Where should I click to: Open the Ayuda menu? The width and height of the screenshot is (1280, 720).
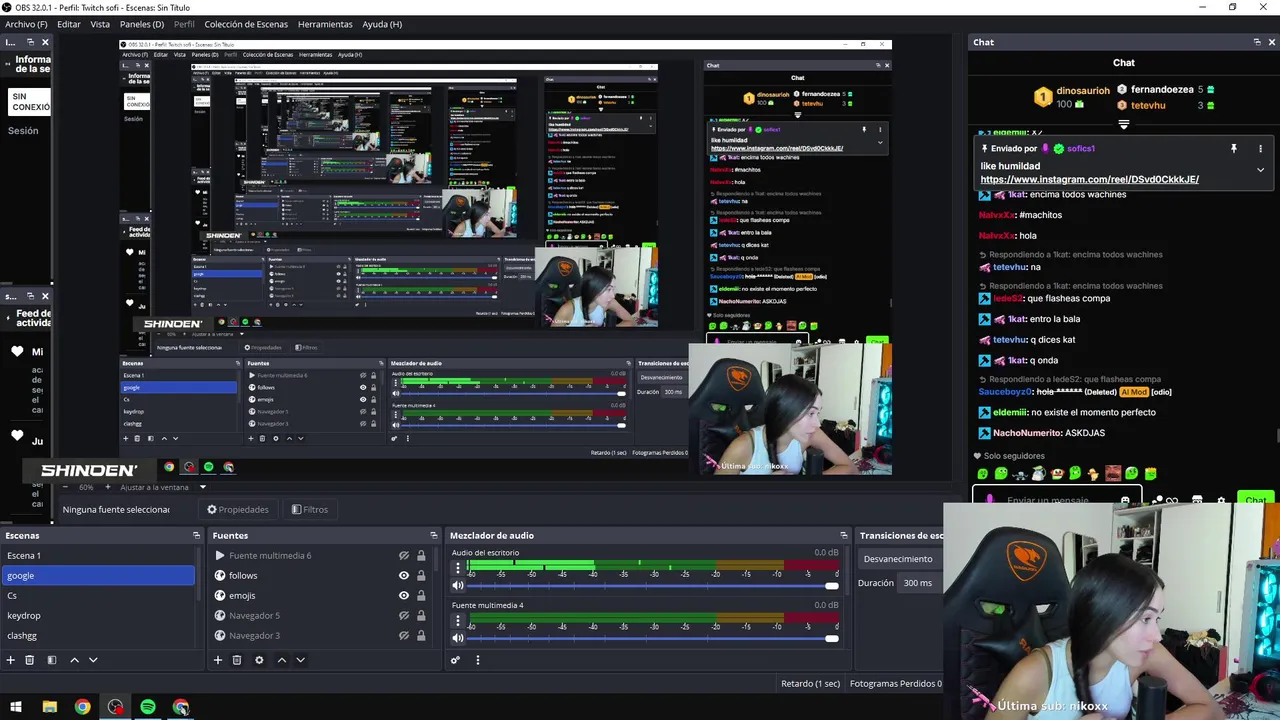[x=382, y=24]
